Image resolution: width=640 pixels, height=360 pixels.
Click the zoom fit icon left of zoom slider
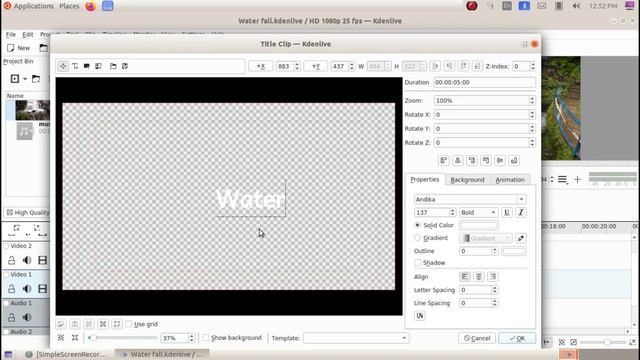click(x=61, y=338)
